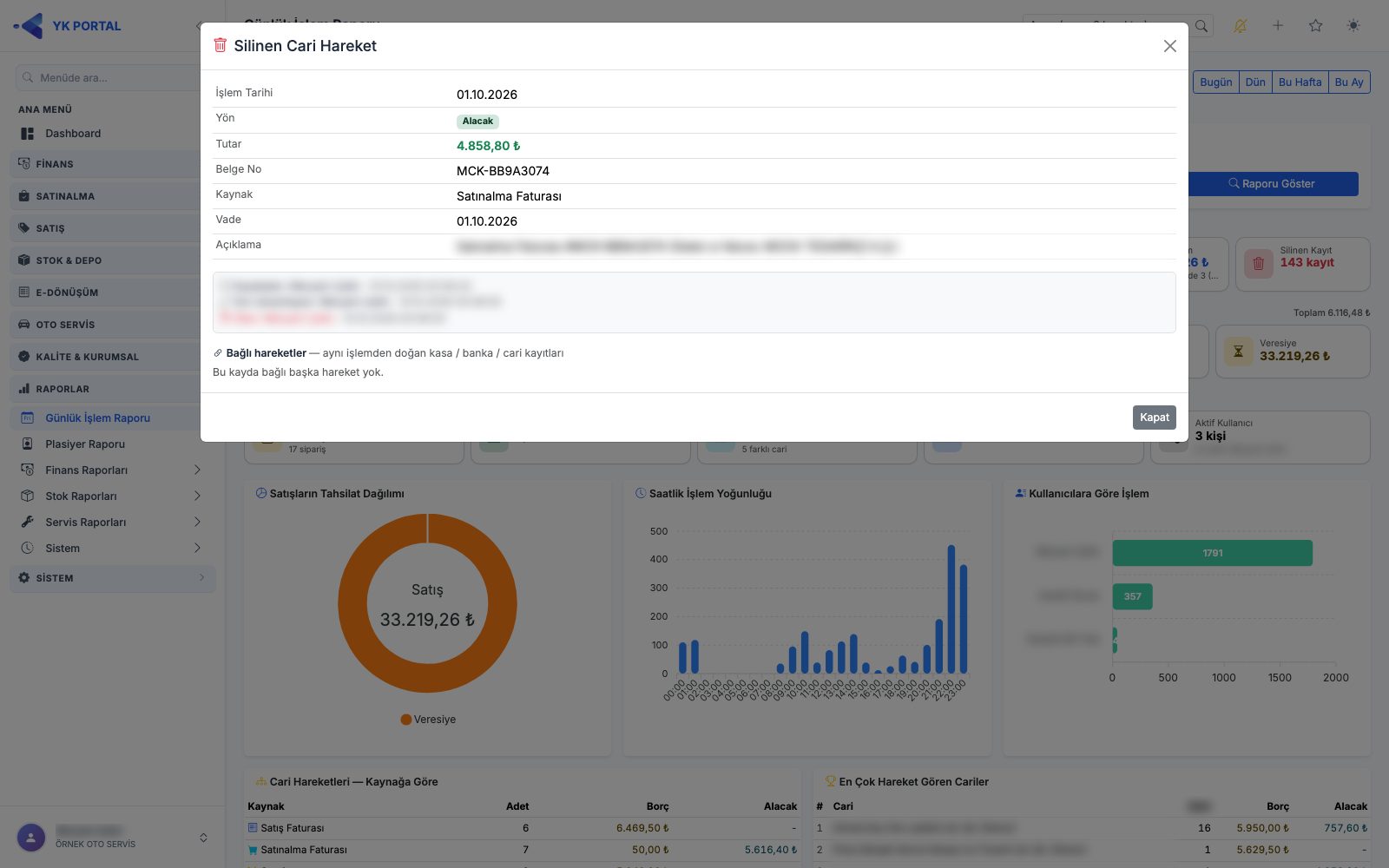The image size is (1389, 868).
Task: Click the 357 bar in user chart
Action: (1132, 596)
